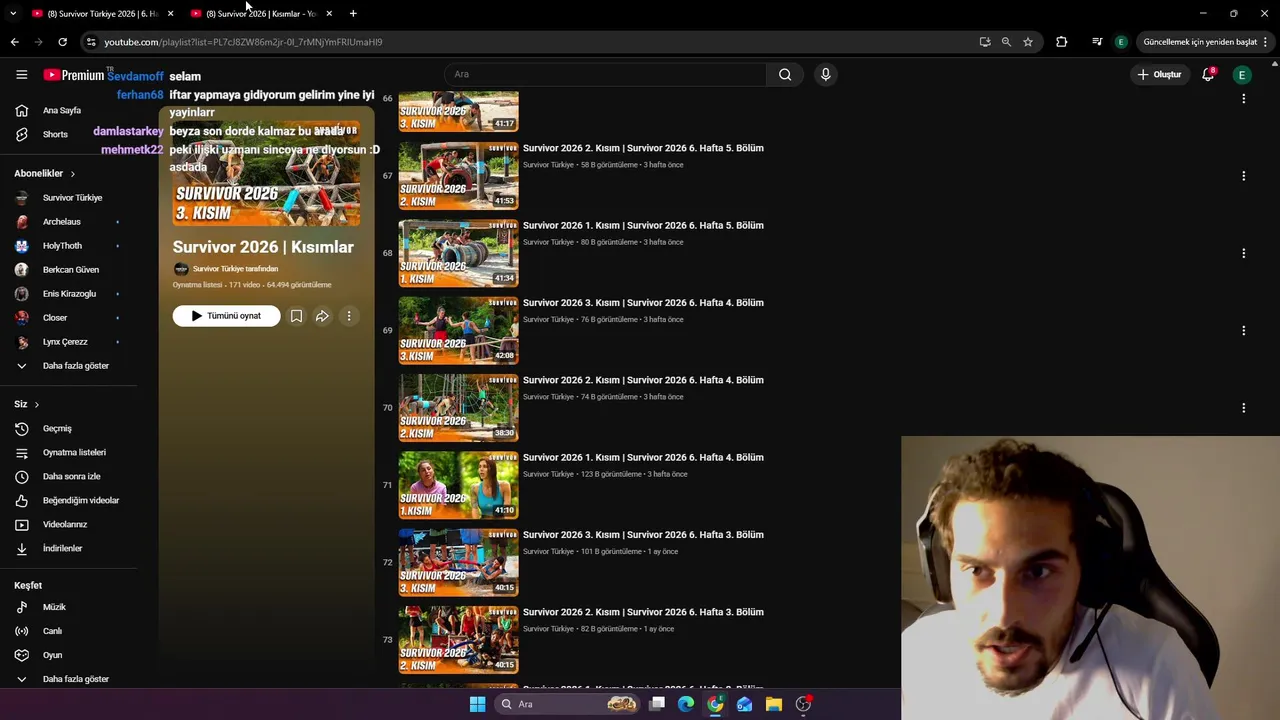Play all with Tümünü oynat
This screenshot has height=720, width=1280.
(226, 316)
